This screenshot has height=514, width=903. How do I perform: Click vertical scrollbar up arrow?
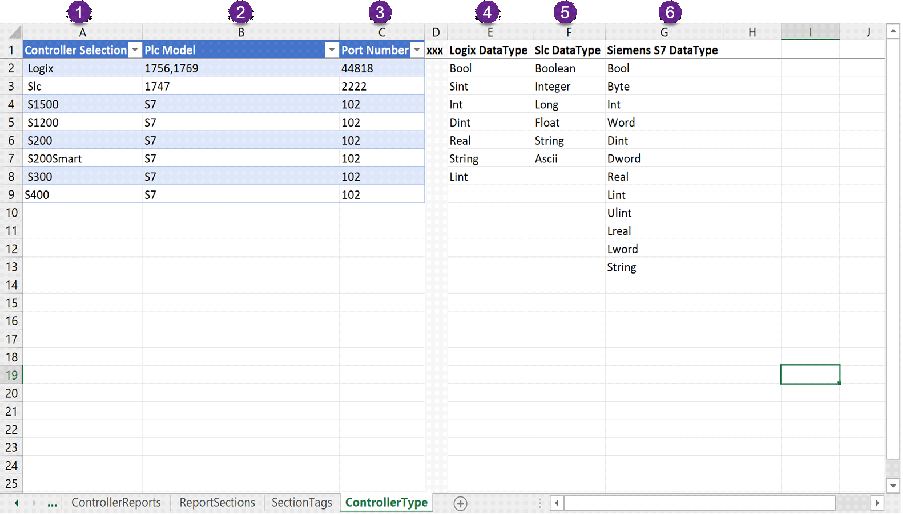[893, 31]
